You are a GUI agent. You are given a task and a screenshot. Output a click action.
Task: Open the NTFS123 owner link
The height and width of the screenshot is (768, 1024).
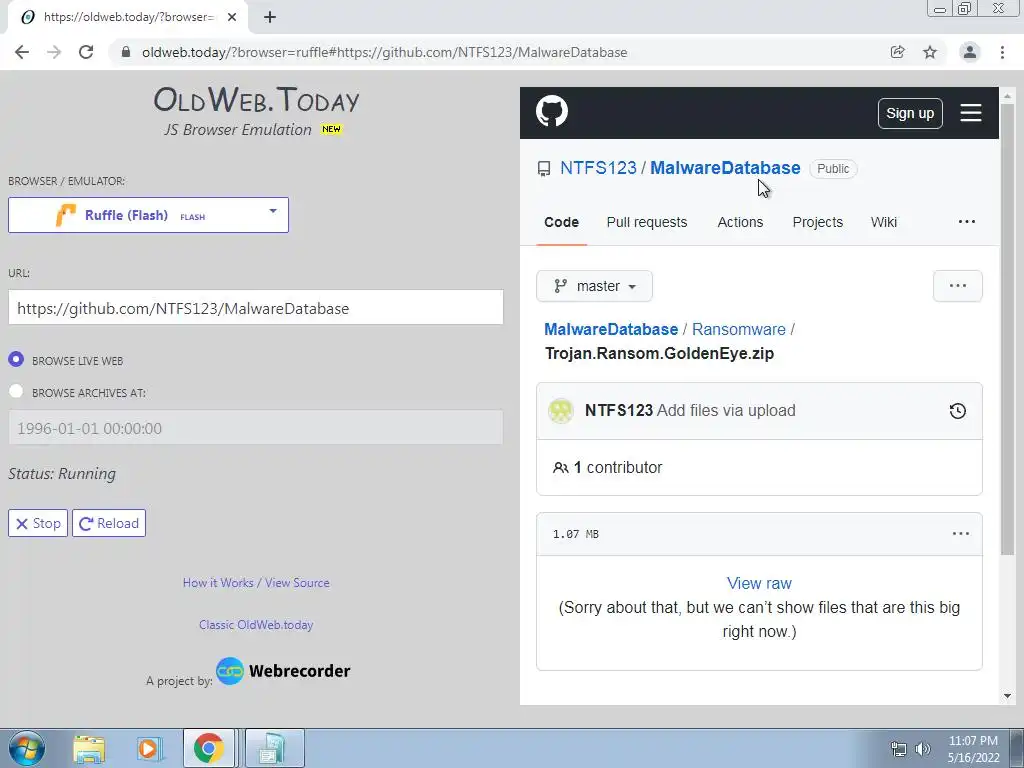tap(598, 168)
